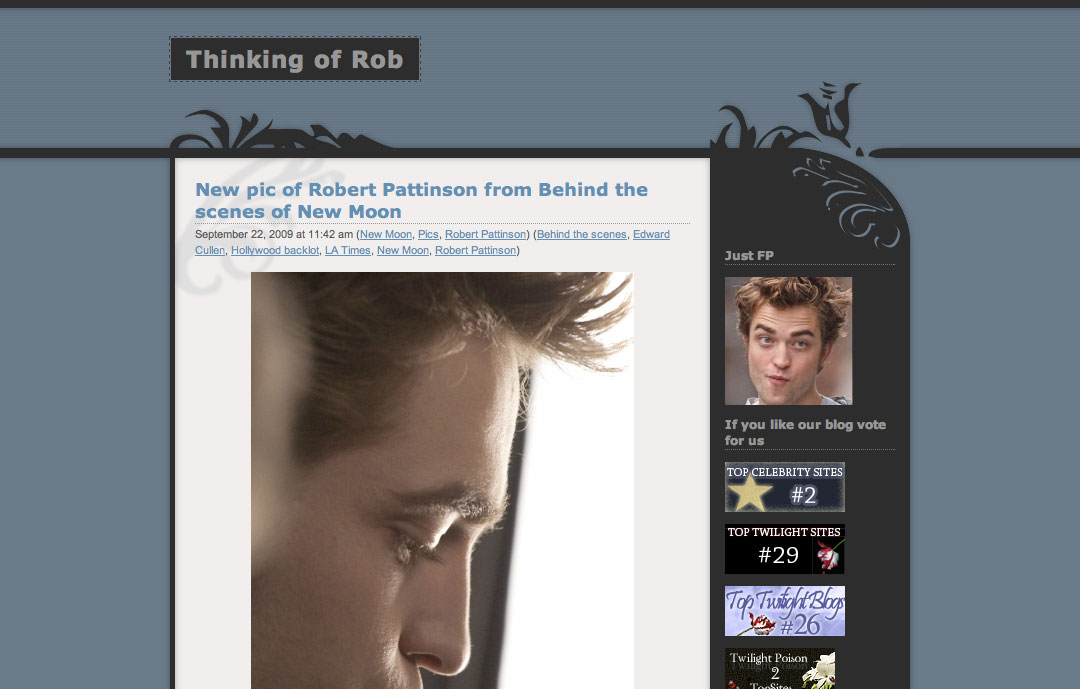Open the New Moon tag after LA Times
The width and height of the screenshot is (1080, 689).
pos(402,250)
